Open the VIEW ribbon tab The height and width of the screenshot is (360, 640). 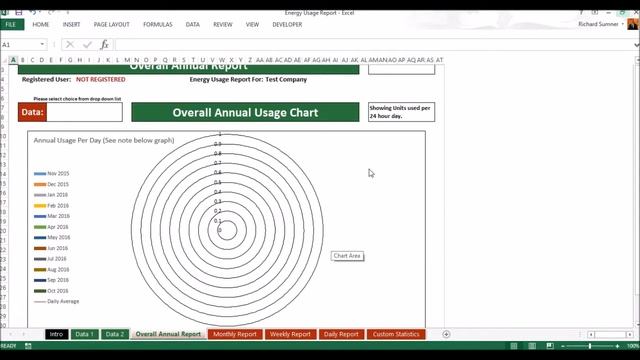point(252,24)
